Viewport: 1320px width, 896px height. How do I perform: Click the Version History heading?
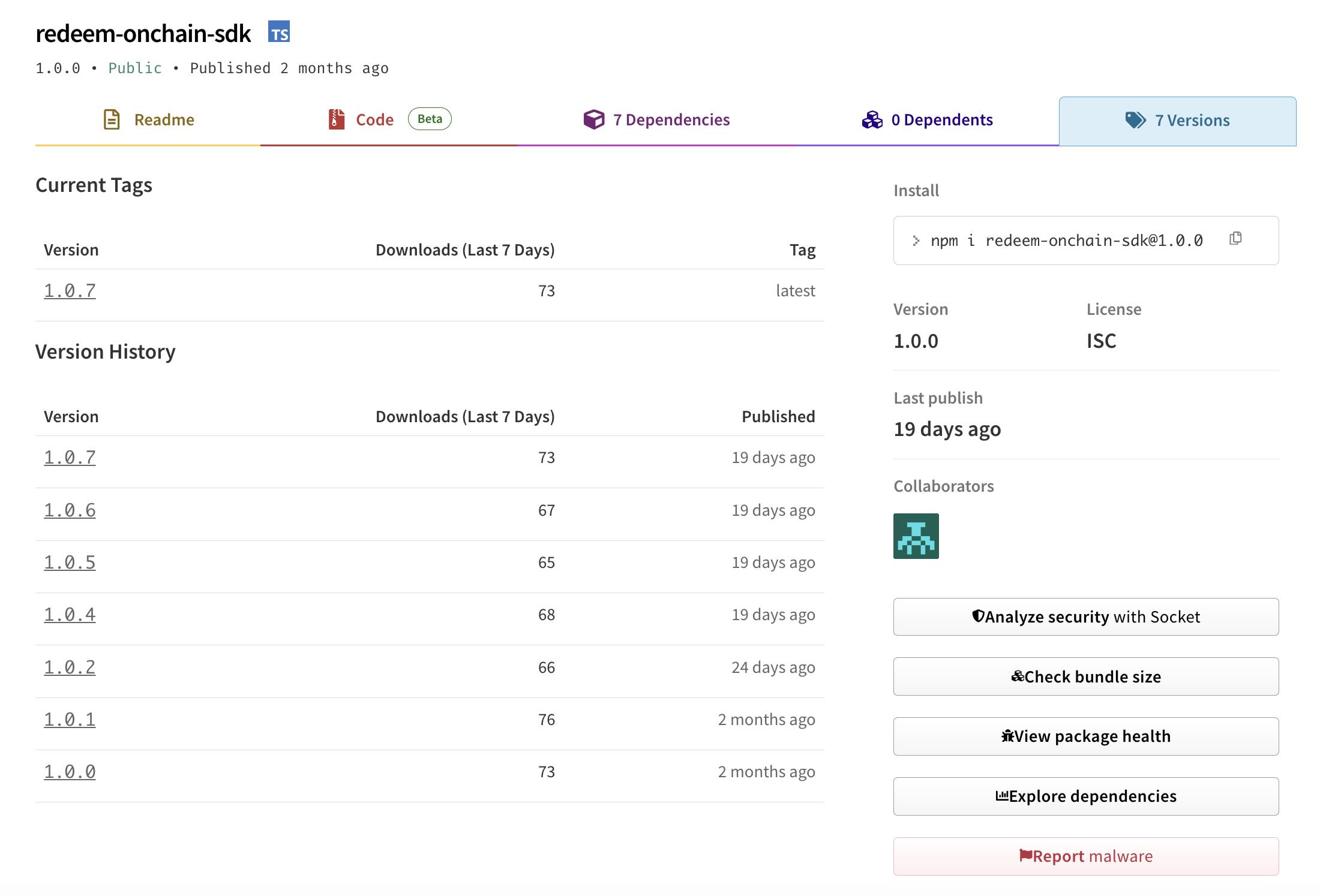pyautogui.click(x=106, y=351)
